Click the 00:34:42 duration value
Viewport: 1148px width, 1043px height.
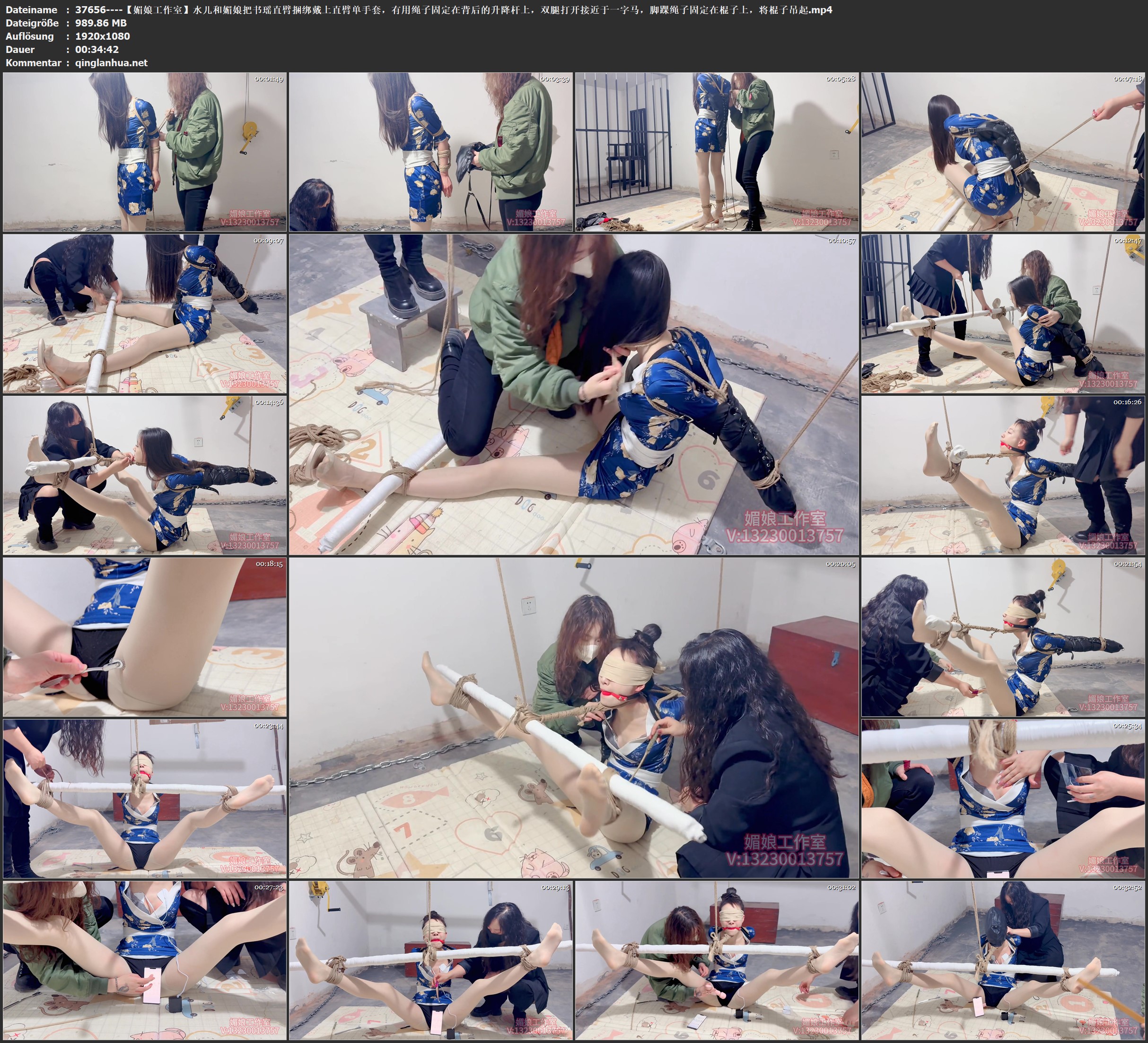tap(97, 50)
